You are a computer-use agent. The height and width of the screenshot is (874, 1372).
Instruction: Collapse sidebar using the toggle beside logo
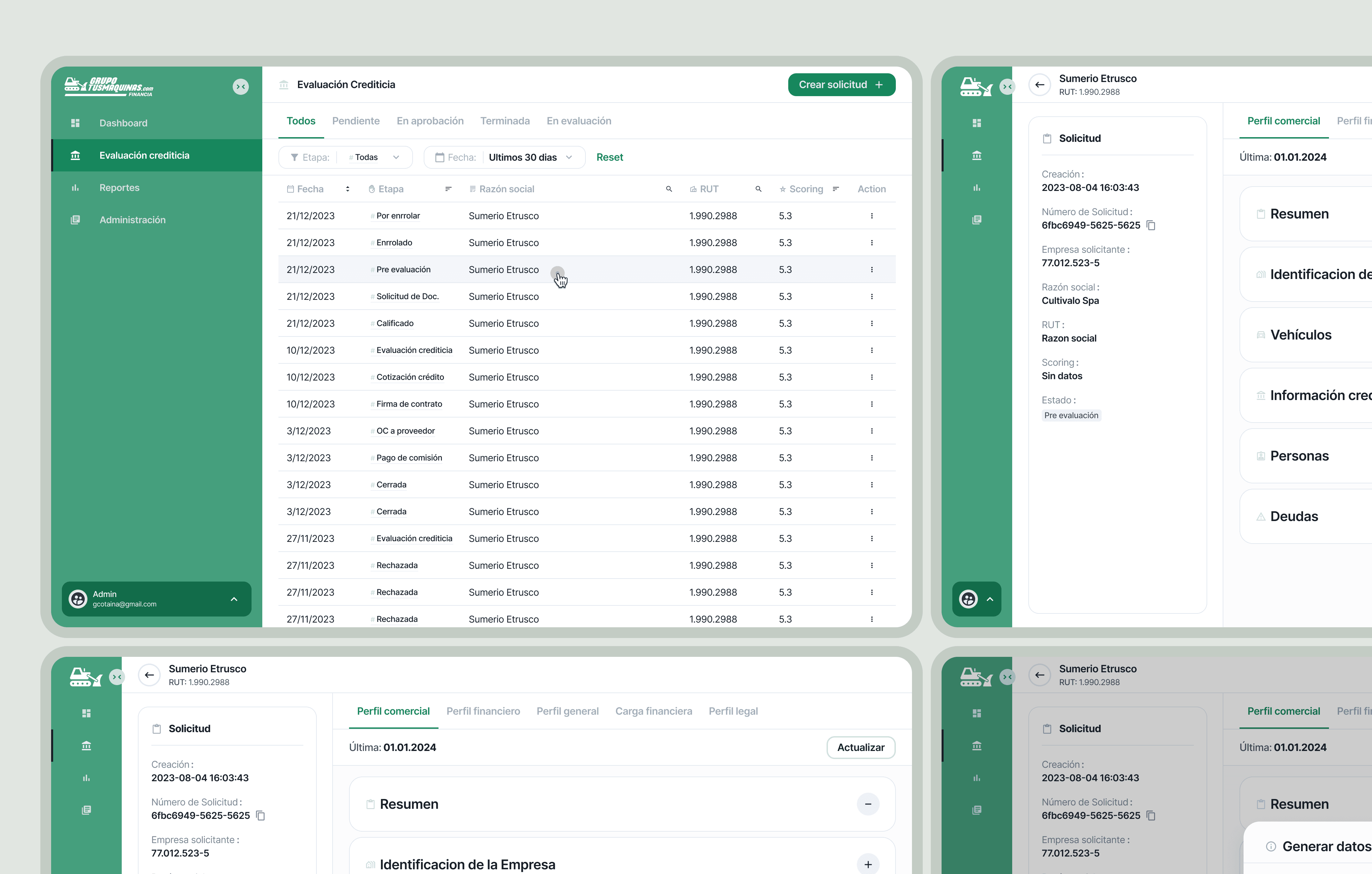coord(240,86)
